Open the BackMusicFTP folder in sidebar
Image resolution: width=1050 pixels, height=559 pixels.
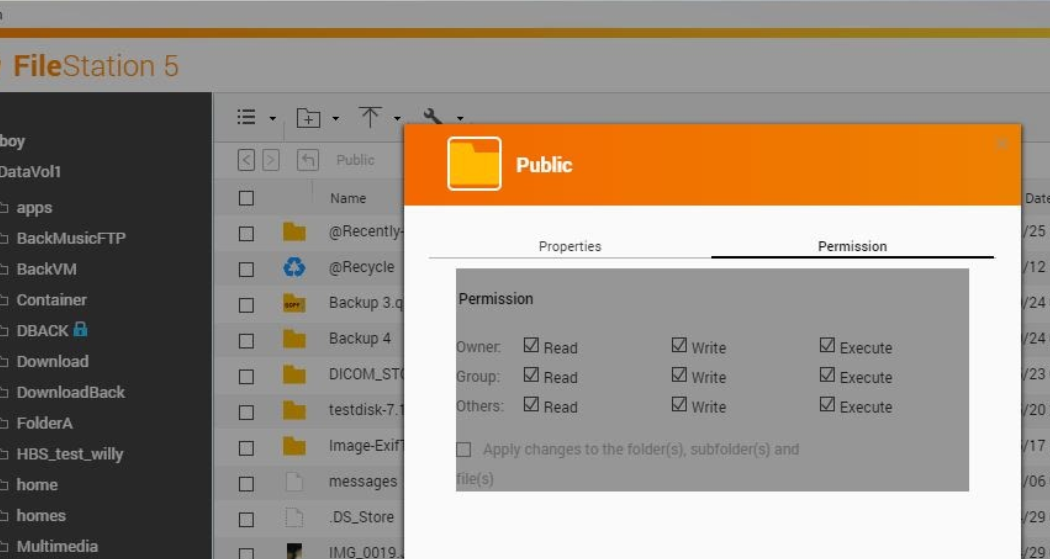point(71,238)
